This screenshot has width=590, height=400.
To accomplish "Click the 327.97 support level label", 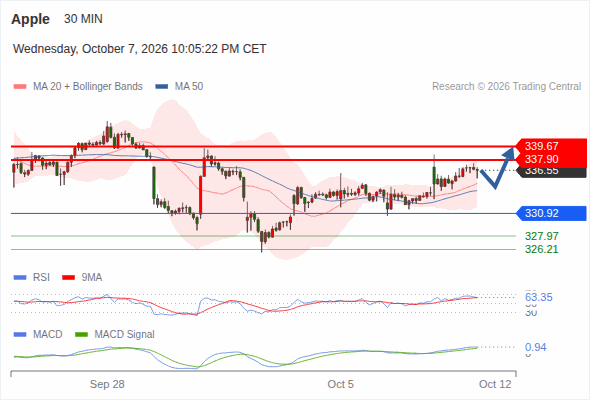I will (542, 236).
